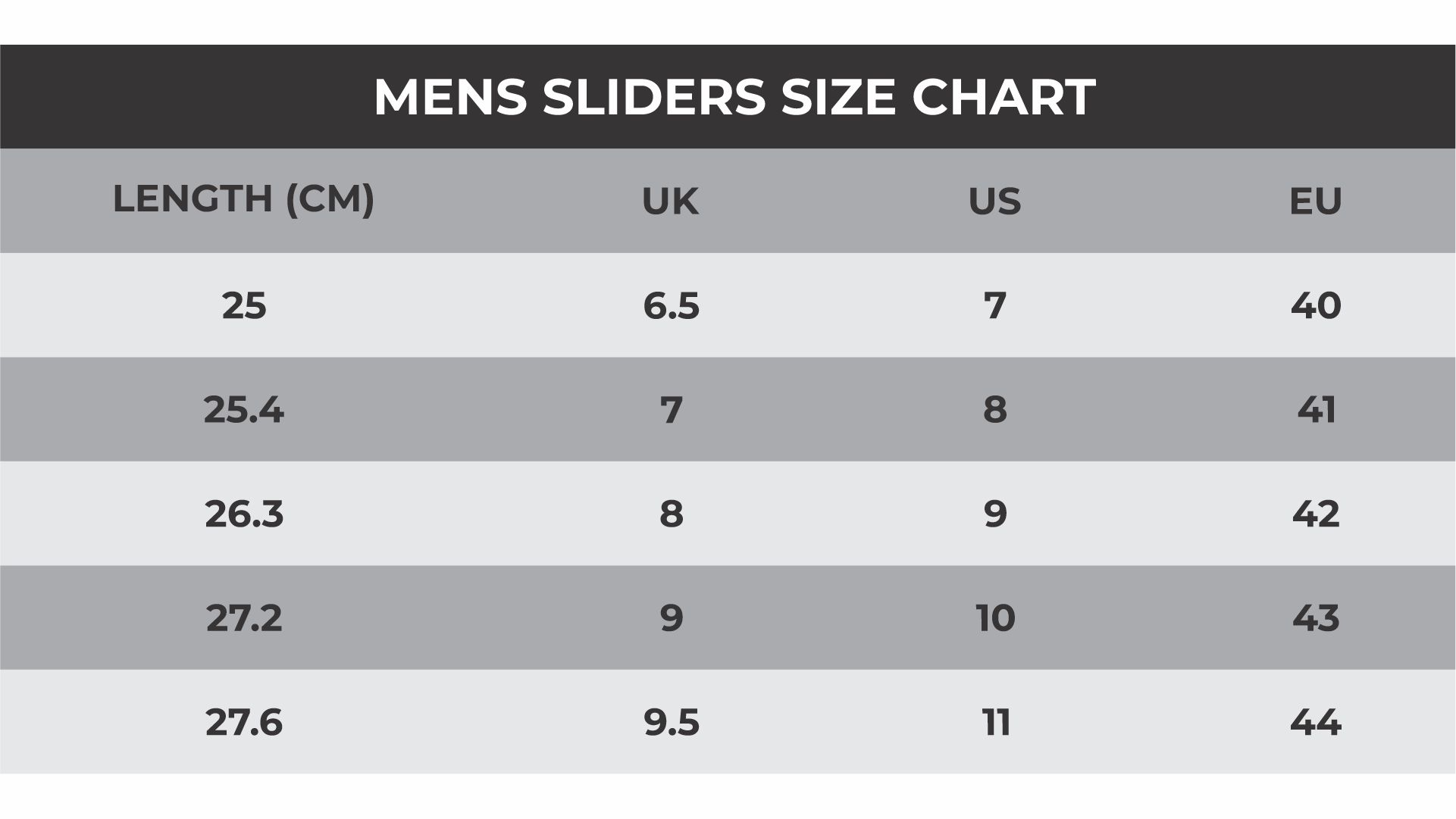Viewport: 1456px width, 819px height.
Task: Select US size 10 cell
Action: (x=994, y=618)
